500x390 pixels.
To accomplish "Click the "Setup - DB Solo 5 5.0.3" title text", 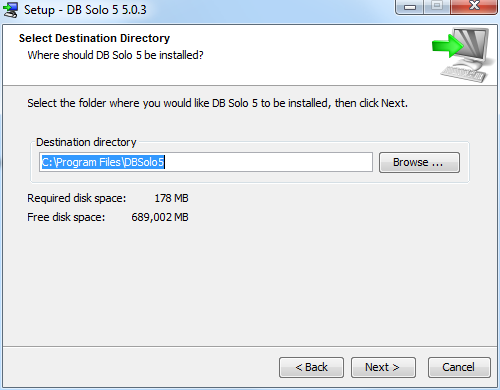I will pos(85,10).
